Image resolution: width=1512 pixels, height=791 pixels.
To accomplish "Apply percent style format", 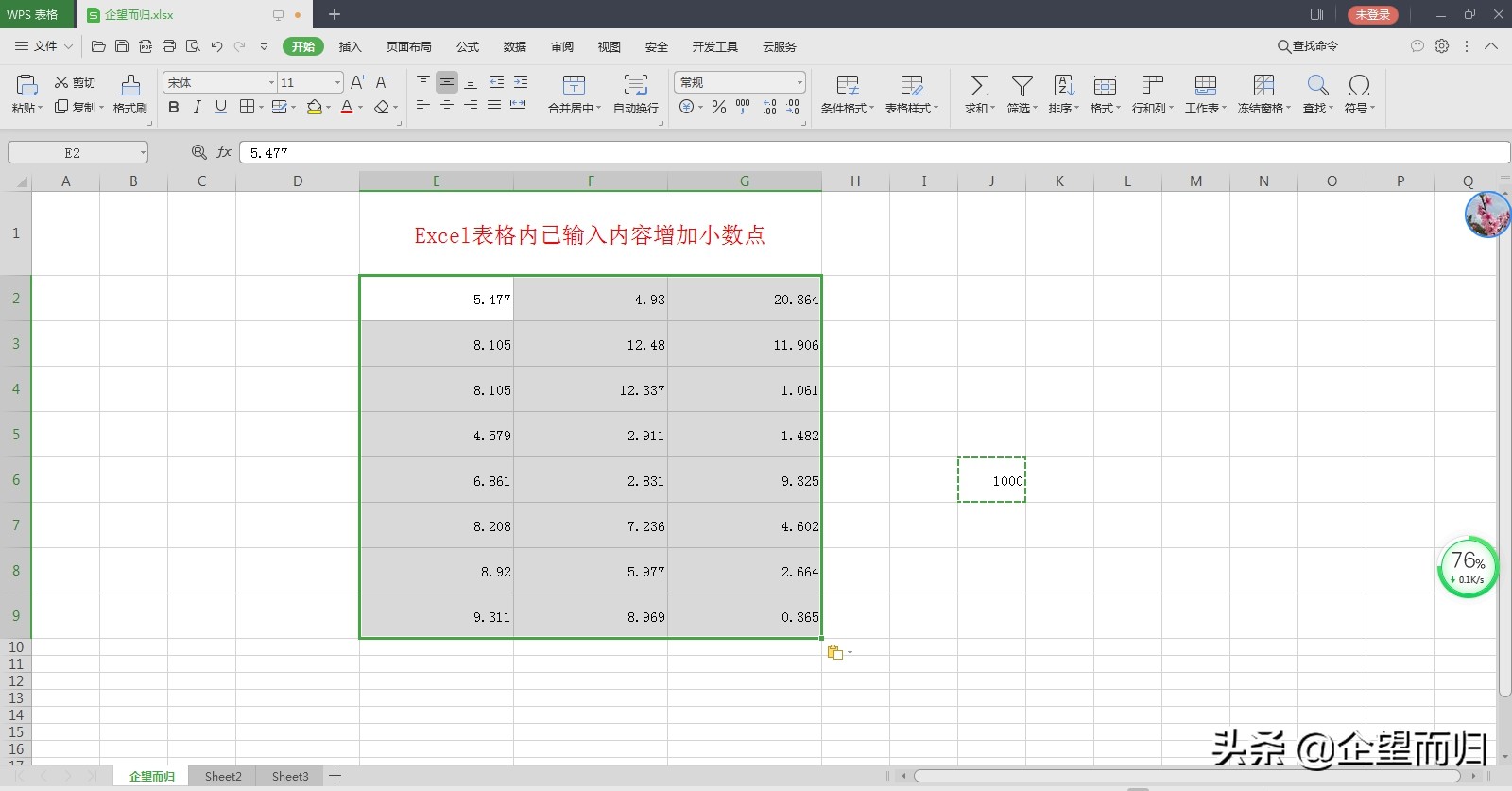I will (719, 107).
